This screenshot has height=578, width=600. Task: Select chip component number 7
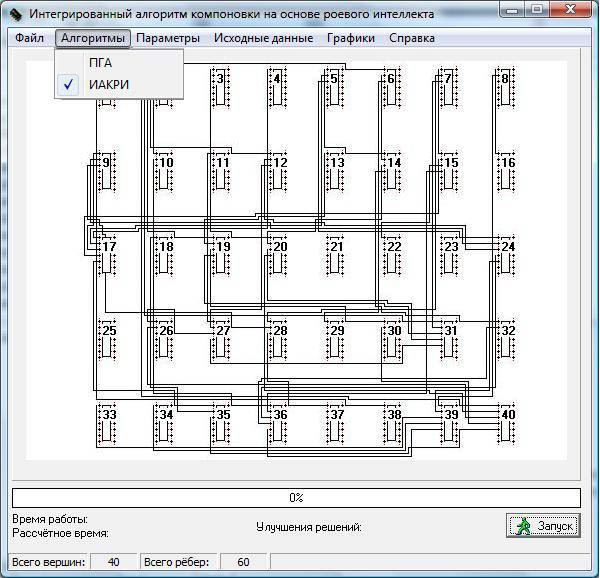pos(448,87)
